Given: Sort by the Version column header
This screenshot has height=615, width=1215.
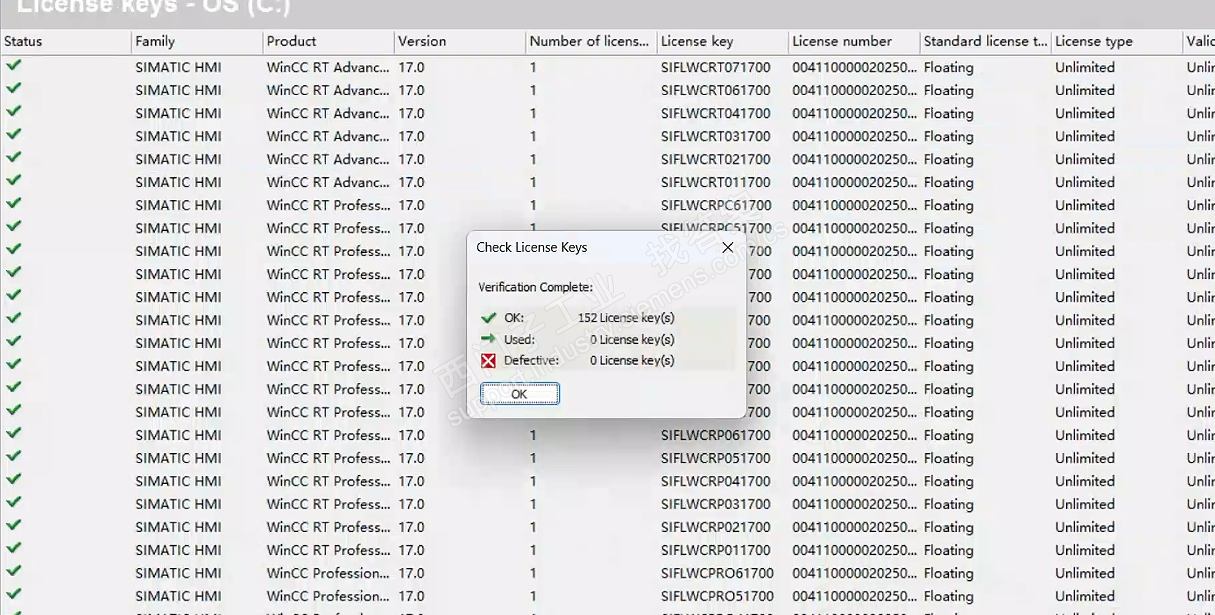Looking at the screenshot, I should [x=460, y=42].
